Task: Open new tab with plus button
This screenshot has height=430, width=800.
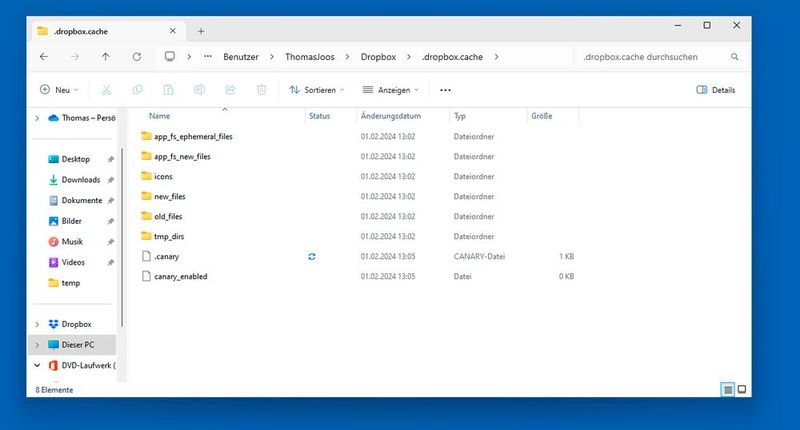Action: coord(201,30)
